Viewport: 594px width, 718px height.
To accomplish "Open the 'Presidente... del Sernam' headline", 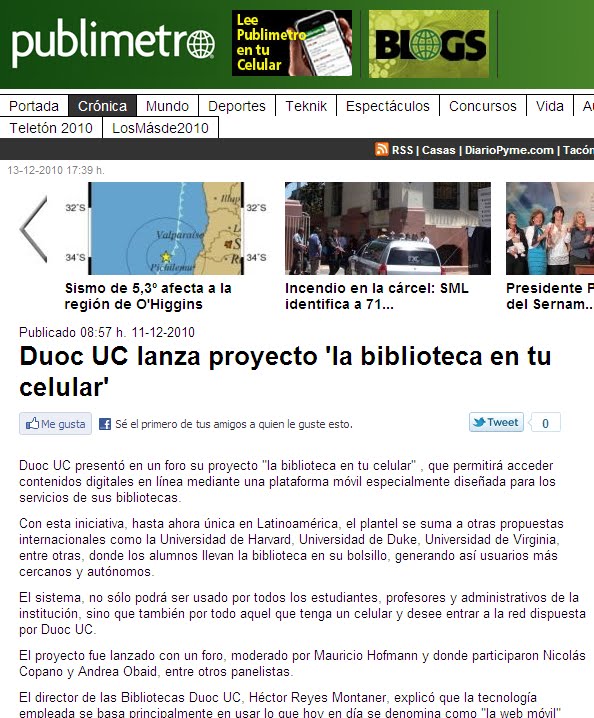I will (x=550, y=296).
